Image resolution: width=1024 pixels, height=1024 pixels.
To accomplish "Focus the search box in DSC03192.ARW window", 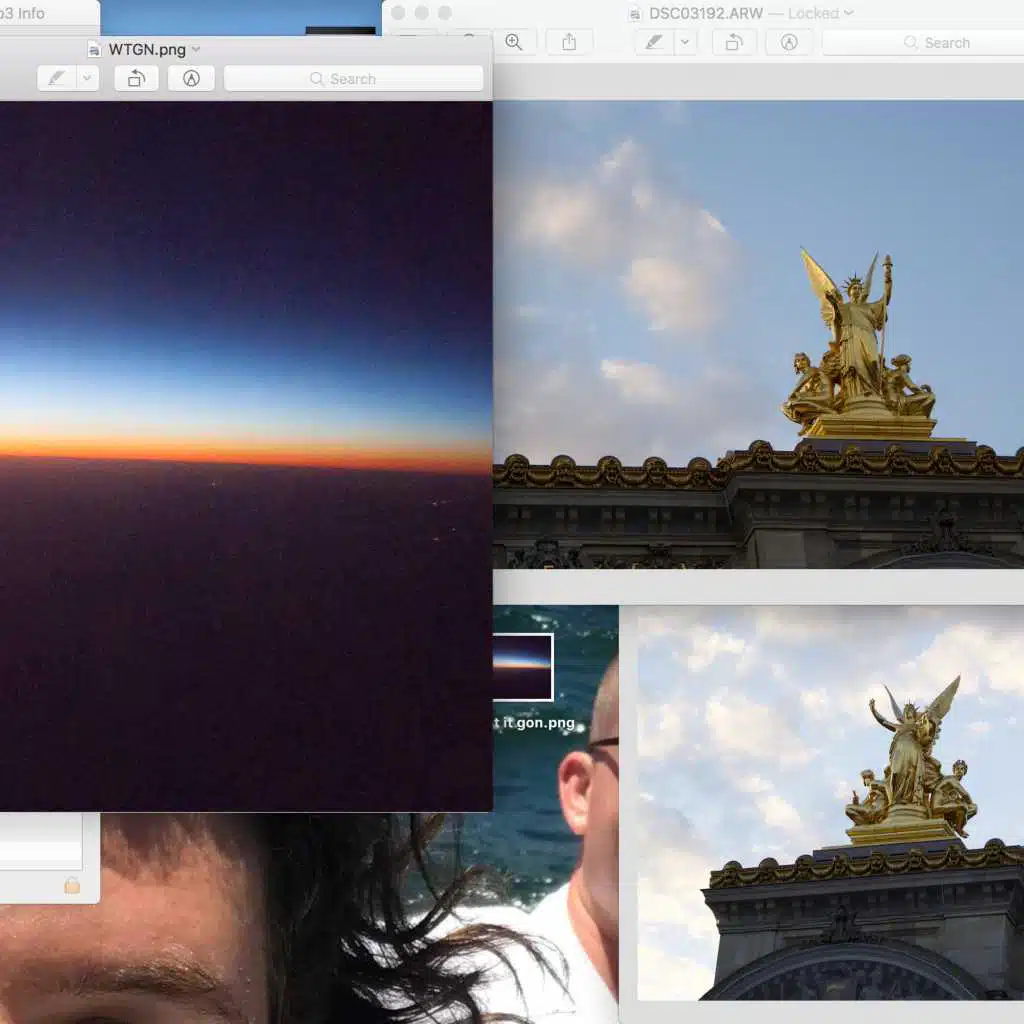I will pos(920,43).
